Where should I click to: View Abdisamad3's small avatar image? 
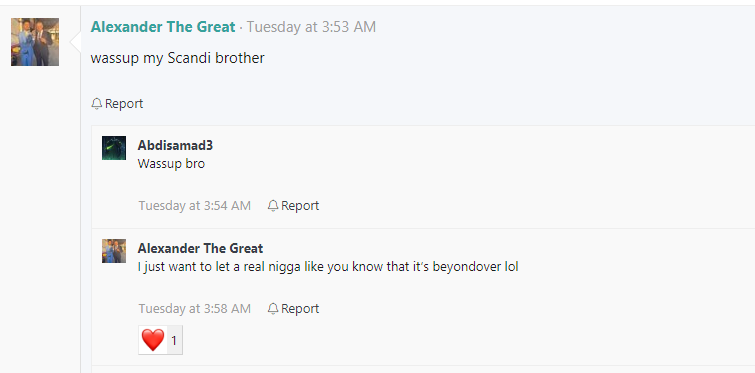click(114, 148)
